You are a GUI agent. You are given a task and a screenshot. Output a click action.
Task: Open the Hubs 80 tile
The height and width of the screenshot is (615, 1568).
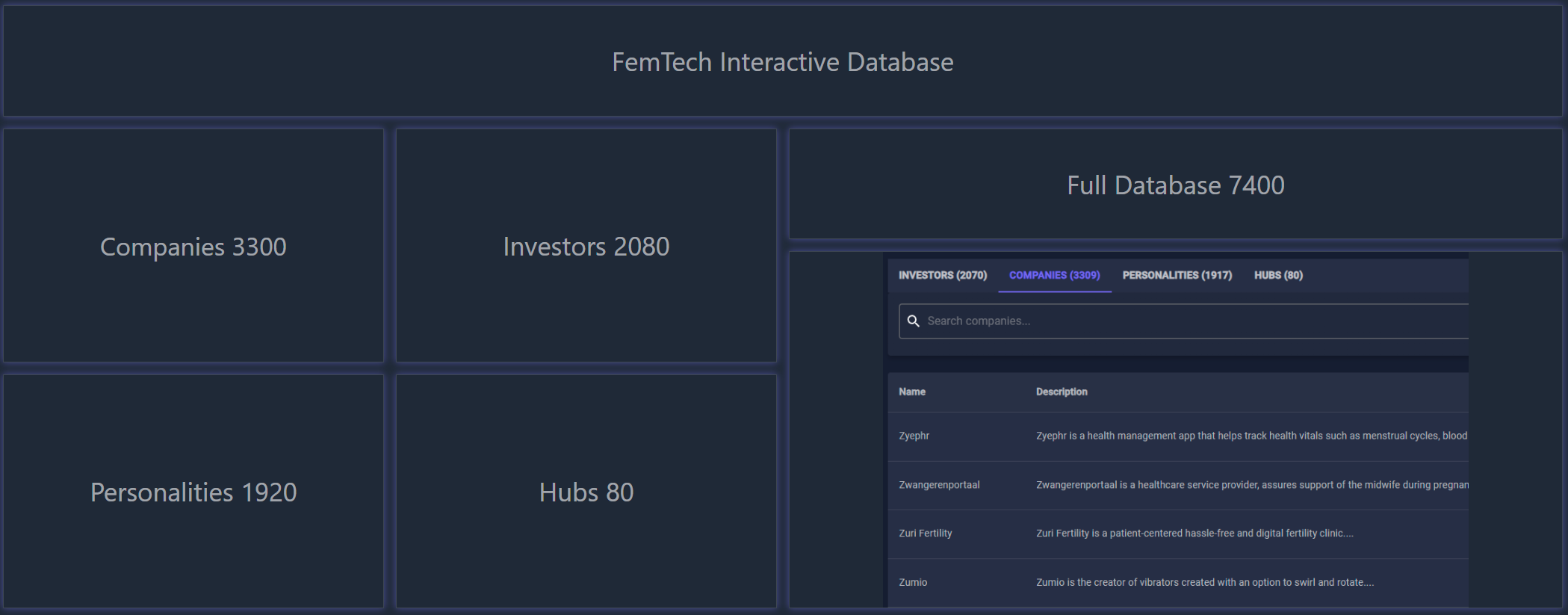click(x=586, y=492)
